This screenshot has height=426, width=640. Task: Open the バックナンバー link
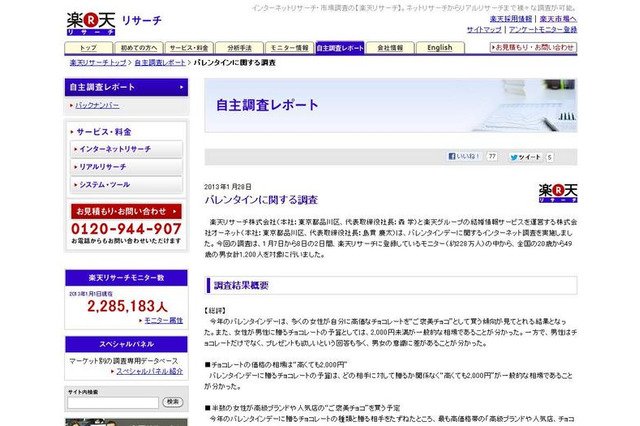[97, 105]
